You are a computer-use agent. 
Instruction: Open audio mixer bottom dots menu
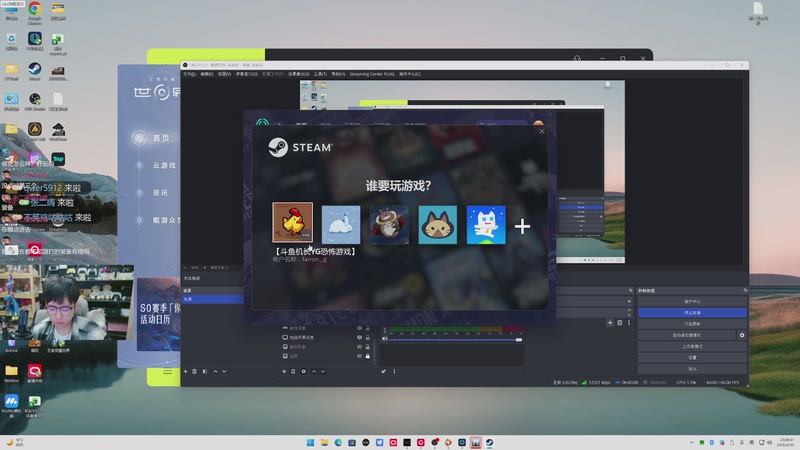[x=394, y=371]
